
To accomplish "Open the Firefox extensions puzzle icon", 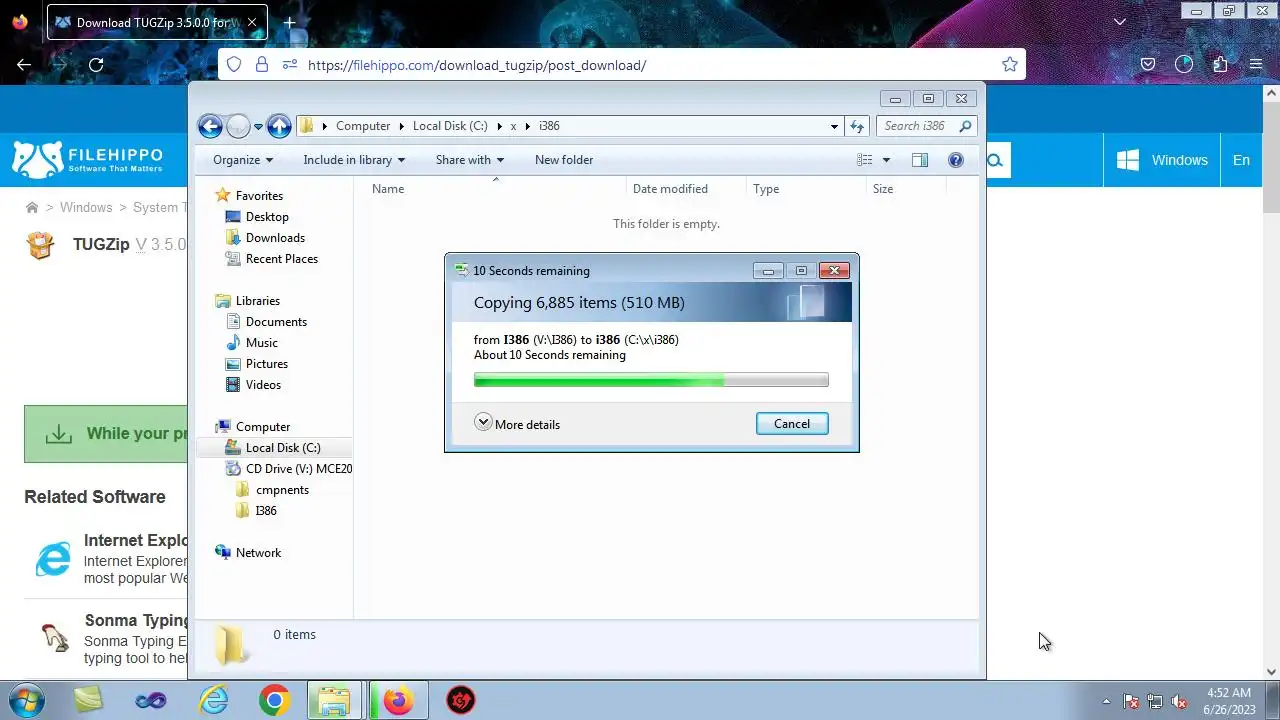I will pos(1220,65).
